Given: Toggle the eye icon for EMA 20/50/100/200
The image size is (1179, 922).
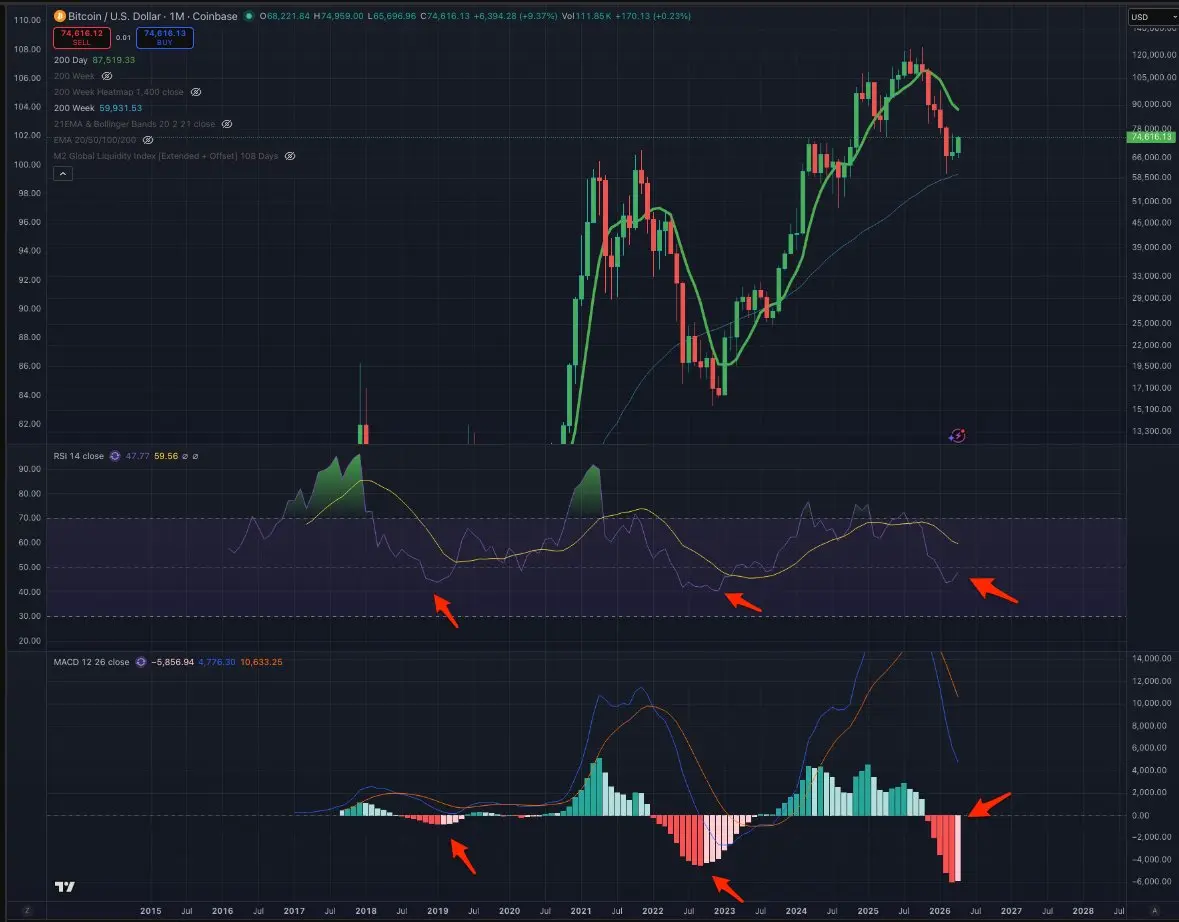Looking at the screenshot, I should 148,140.
